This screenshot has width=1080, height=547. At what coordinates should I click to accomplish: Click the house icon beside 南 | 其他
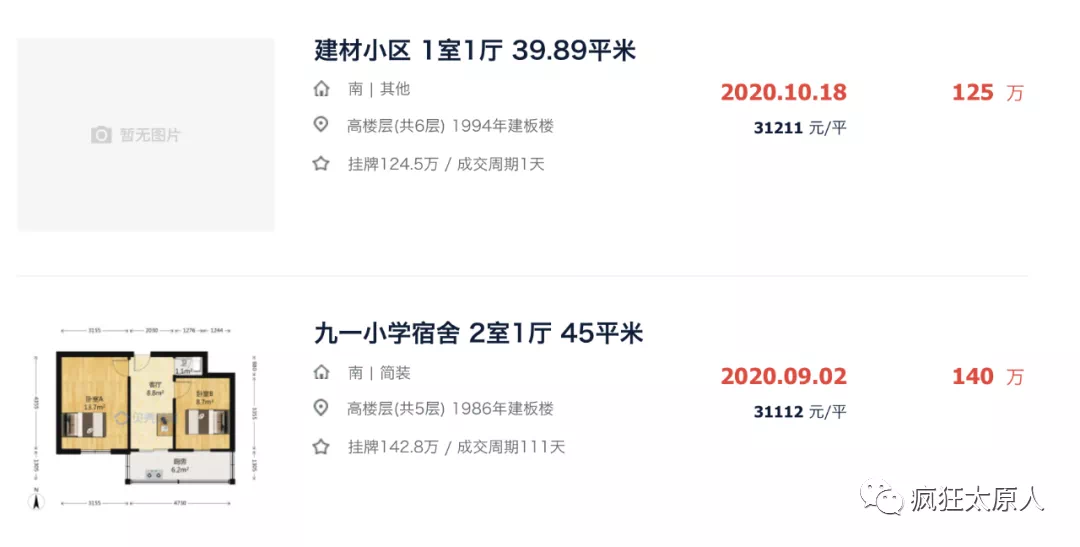pos(321,89)
